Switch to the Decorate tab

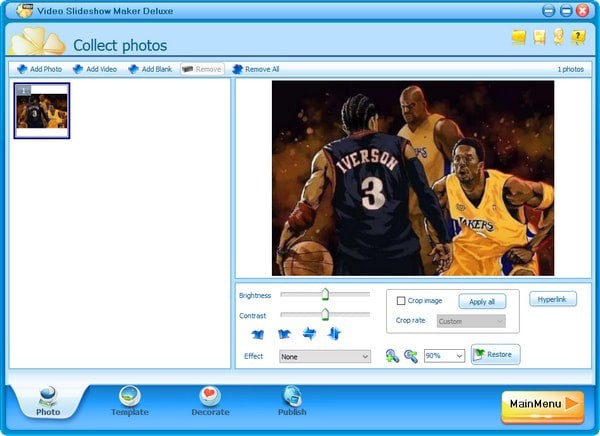[x=210, y=402]
